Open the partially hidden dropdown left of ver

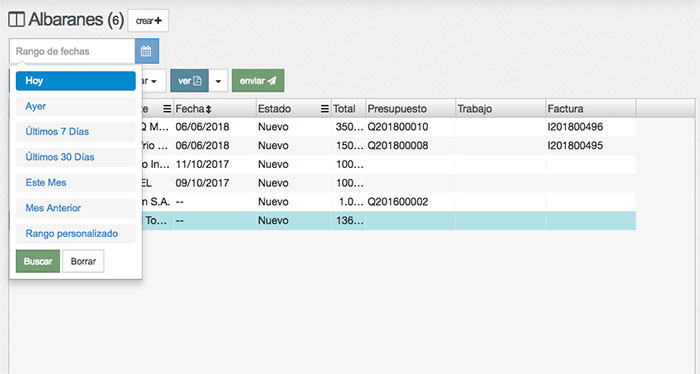[x=154, y=81]
